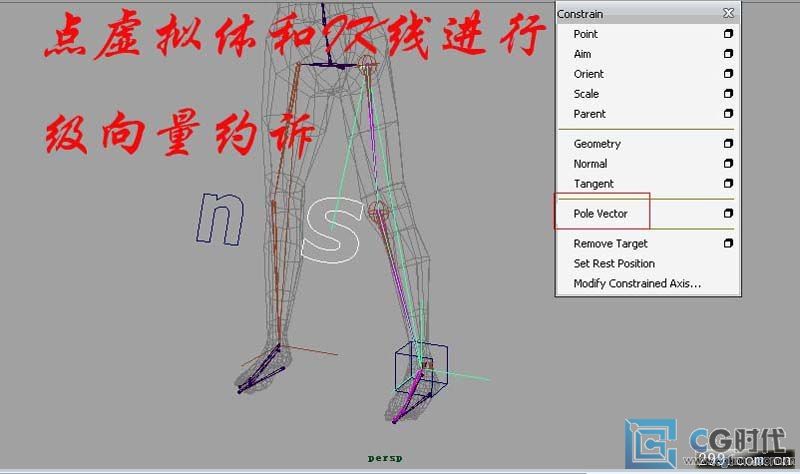Choose Scale constraint menu item
The image size is (800, 474).
586,94
